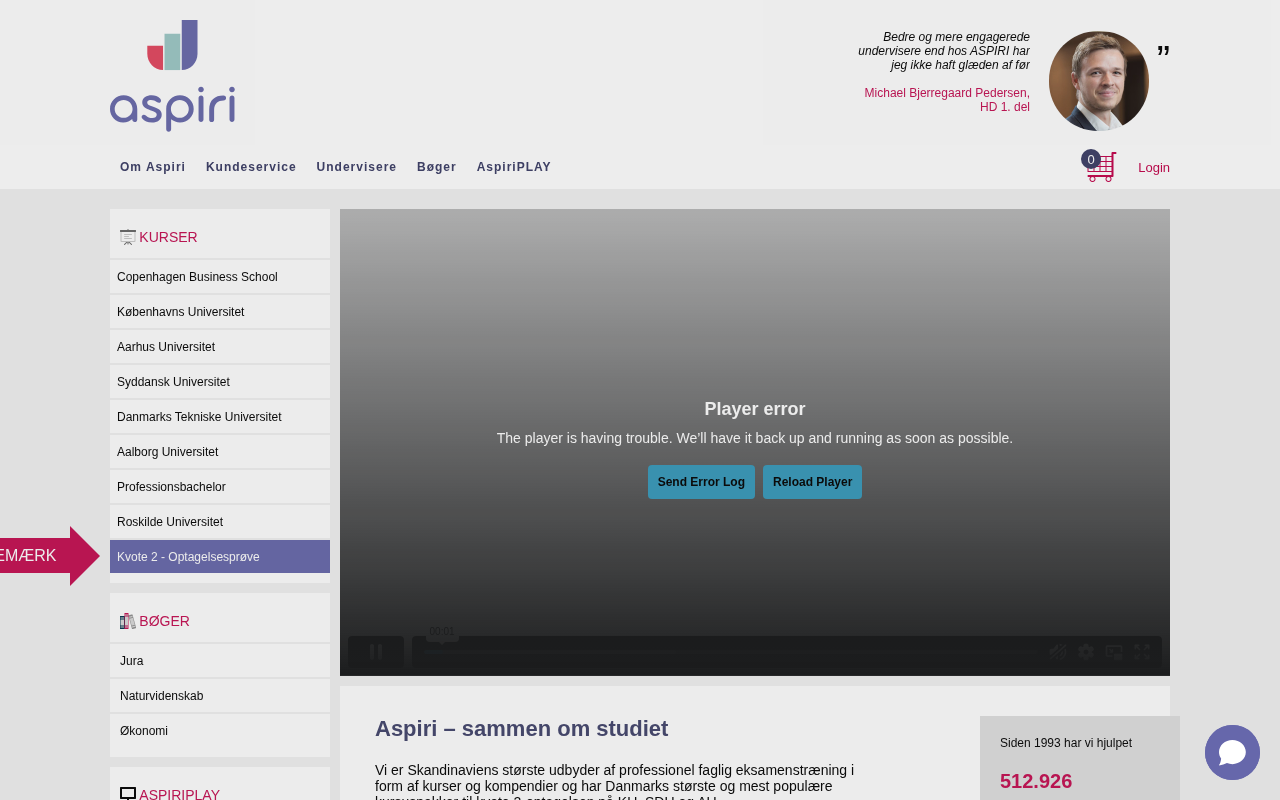Open the Kundeservice menu

(x=251, y=167)
